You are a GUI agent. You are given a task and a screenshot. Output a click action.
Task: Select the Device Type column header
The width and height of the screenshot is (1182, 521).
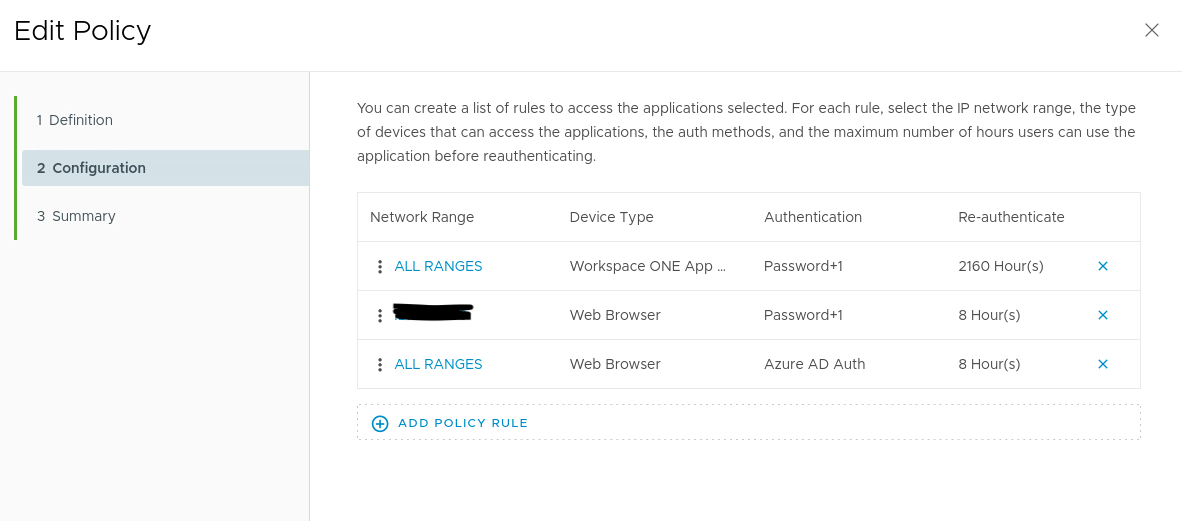611,217
